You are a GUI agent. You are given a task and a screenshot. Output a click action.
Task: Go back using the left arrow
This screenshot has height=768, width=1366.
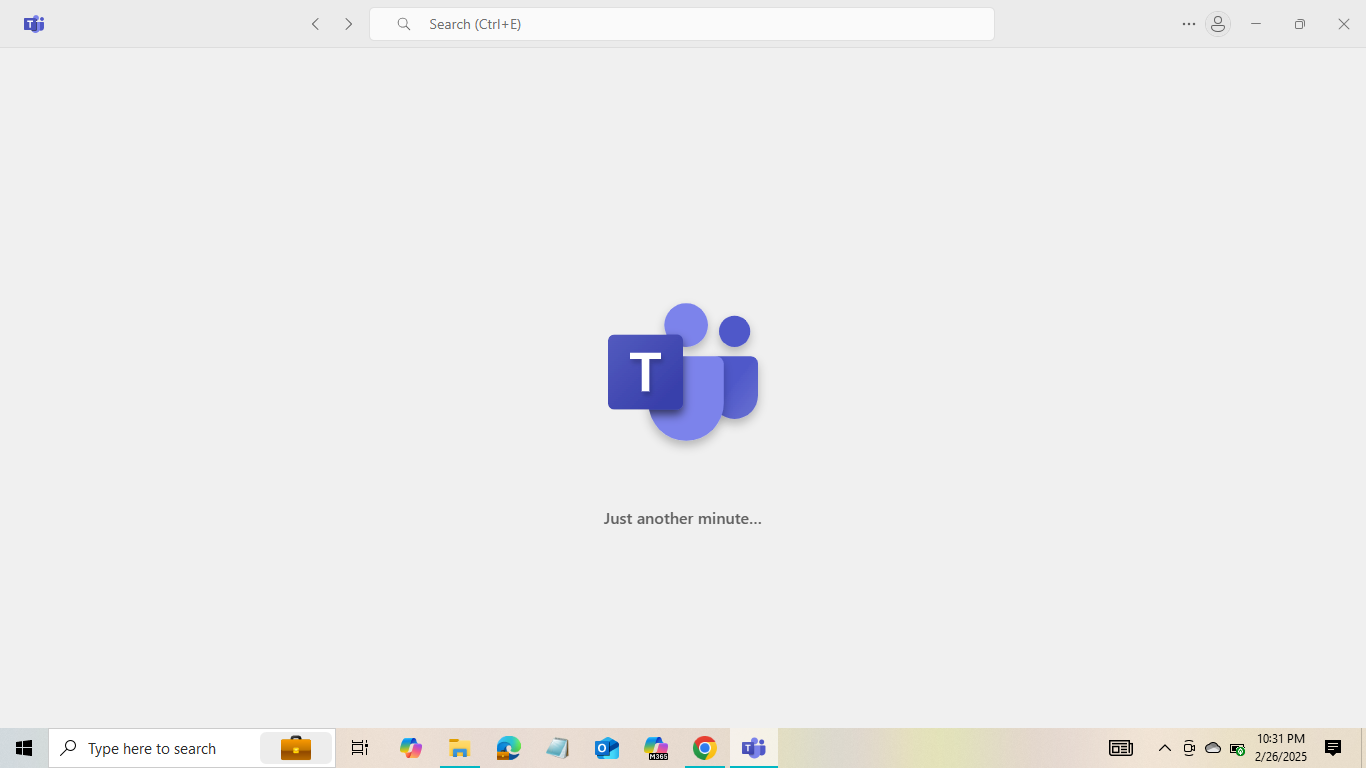pos(315,24)
